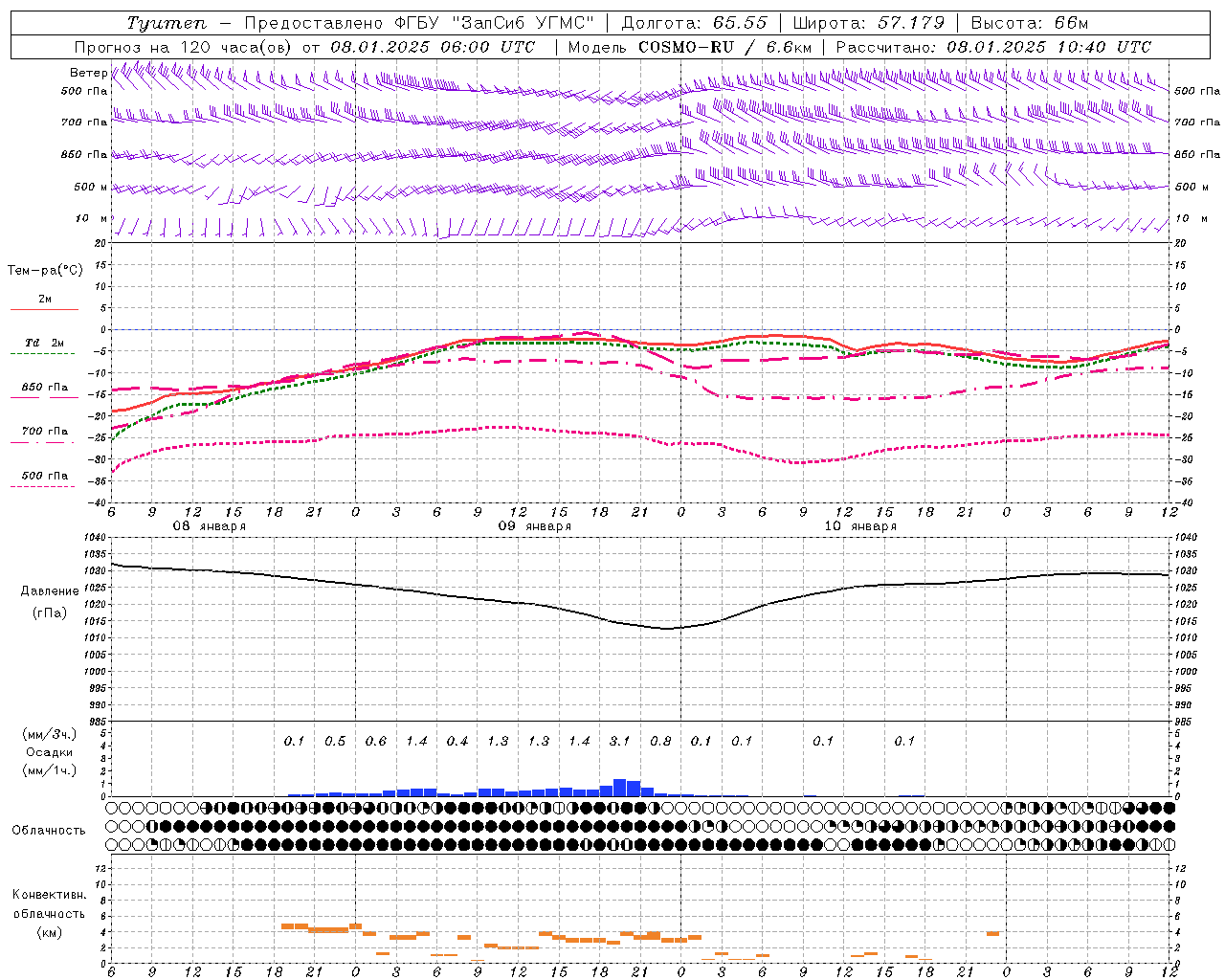
Task: Click the "0.6" precipitation total value
Action: pyautogui.click(x=375, y=741)
